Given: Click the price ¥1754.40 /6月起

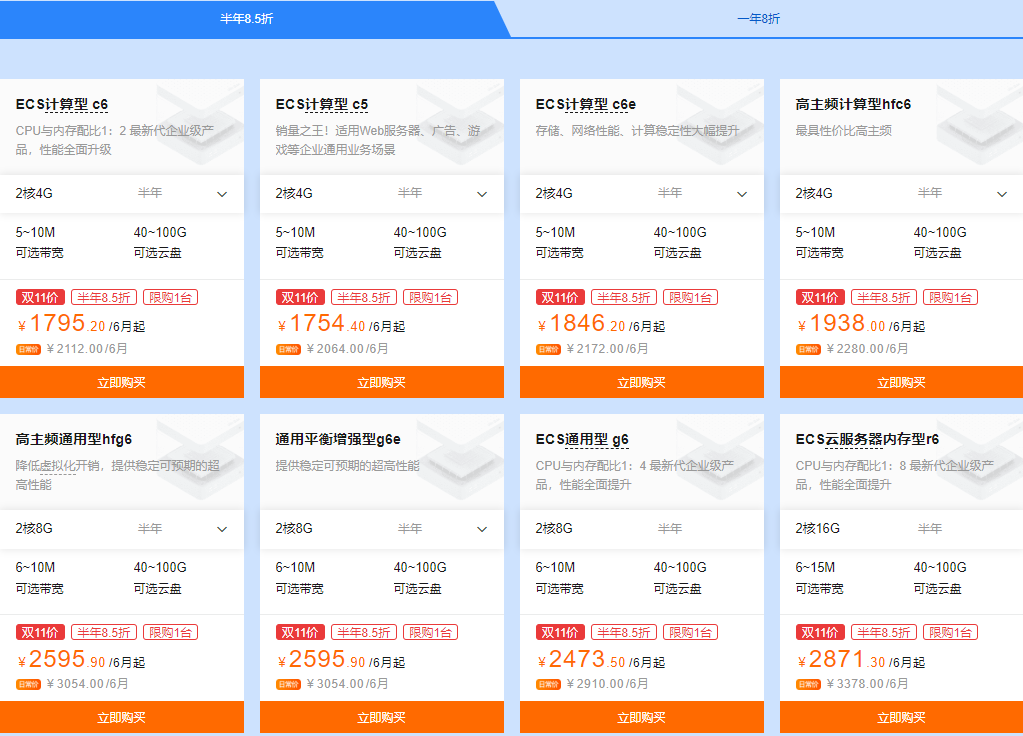Looking at the screenshot, I should point(341,324).
